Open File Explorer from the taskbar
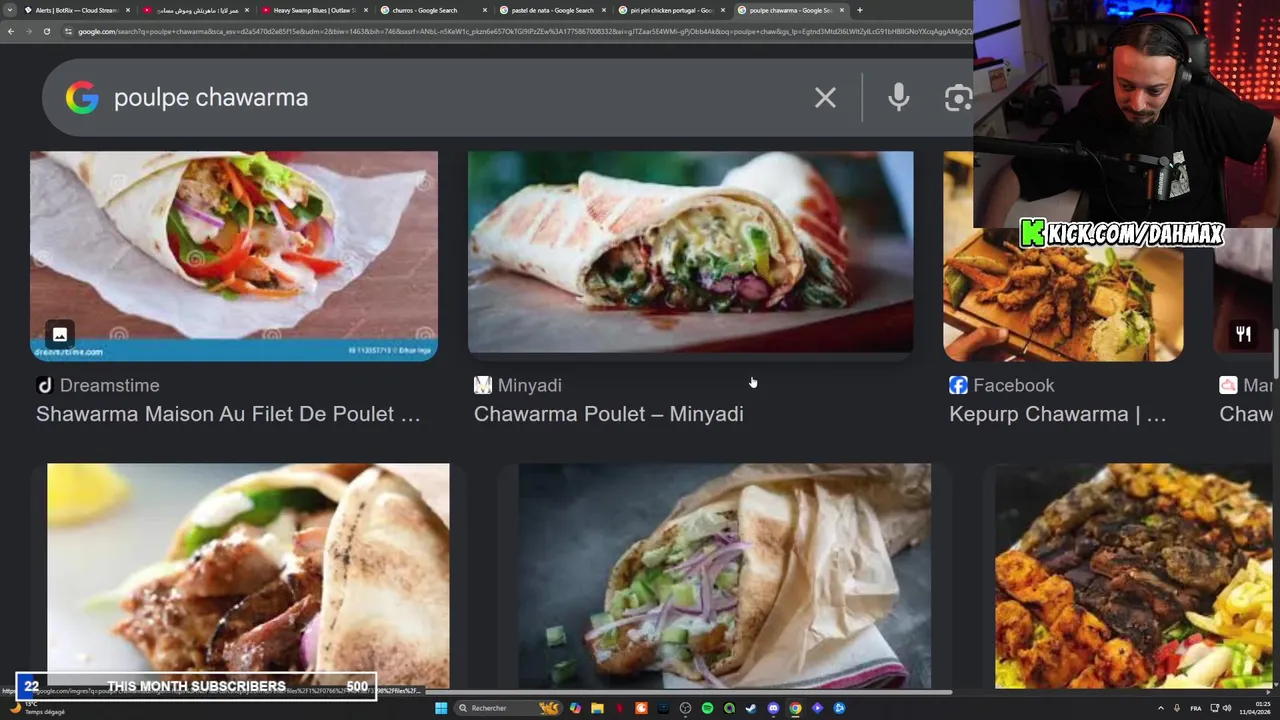1280x720 pixels. 597,708
